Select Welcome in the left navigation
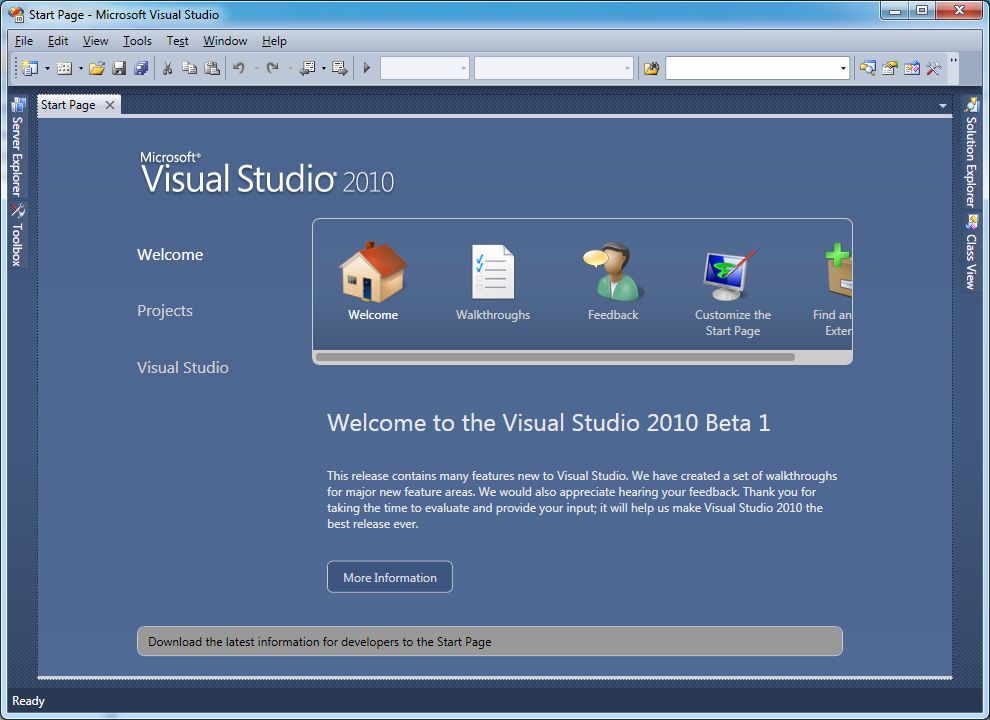This screenshot has height=720, width=990. (x=170, y=255)
